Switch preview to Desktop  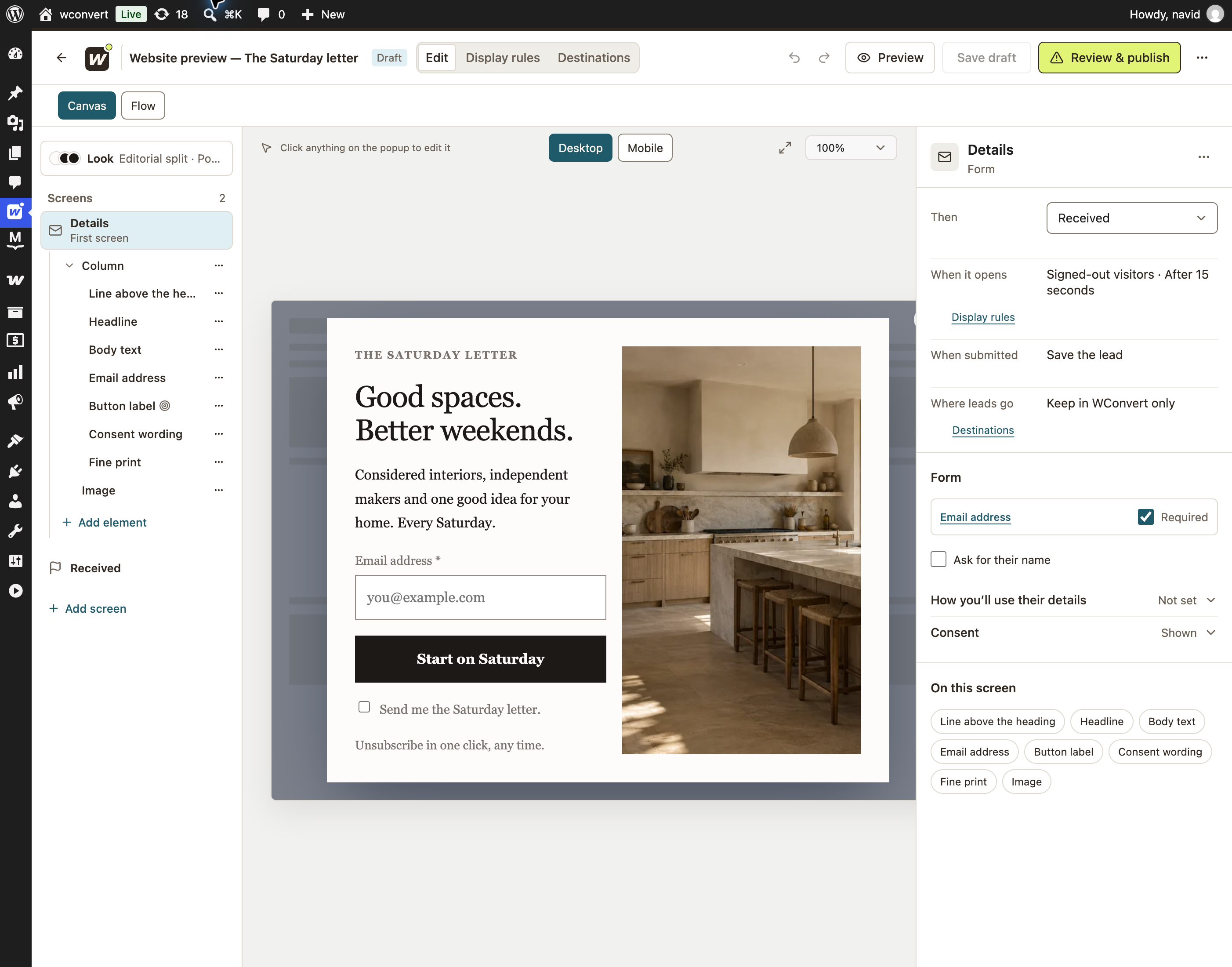pyautogui.click(x=580, y=148)
